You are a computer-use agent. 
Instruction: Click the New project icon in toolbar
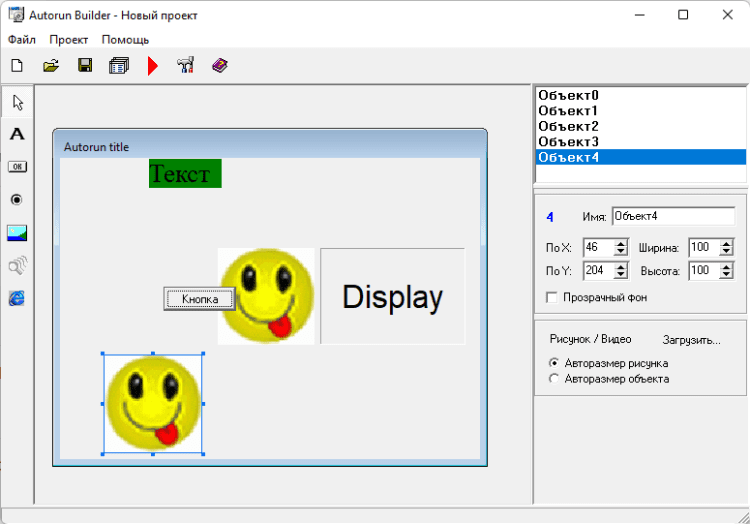[16, 66]
